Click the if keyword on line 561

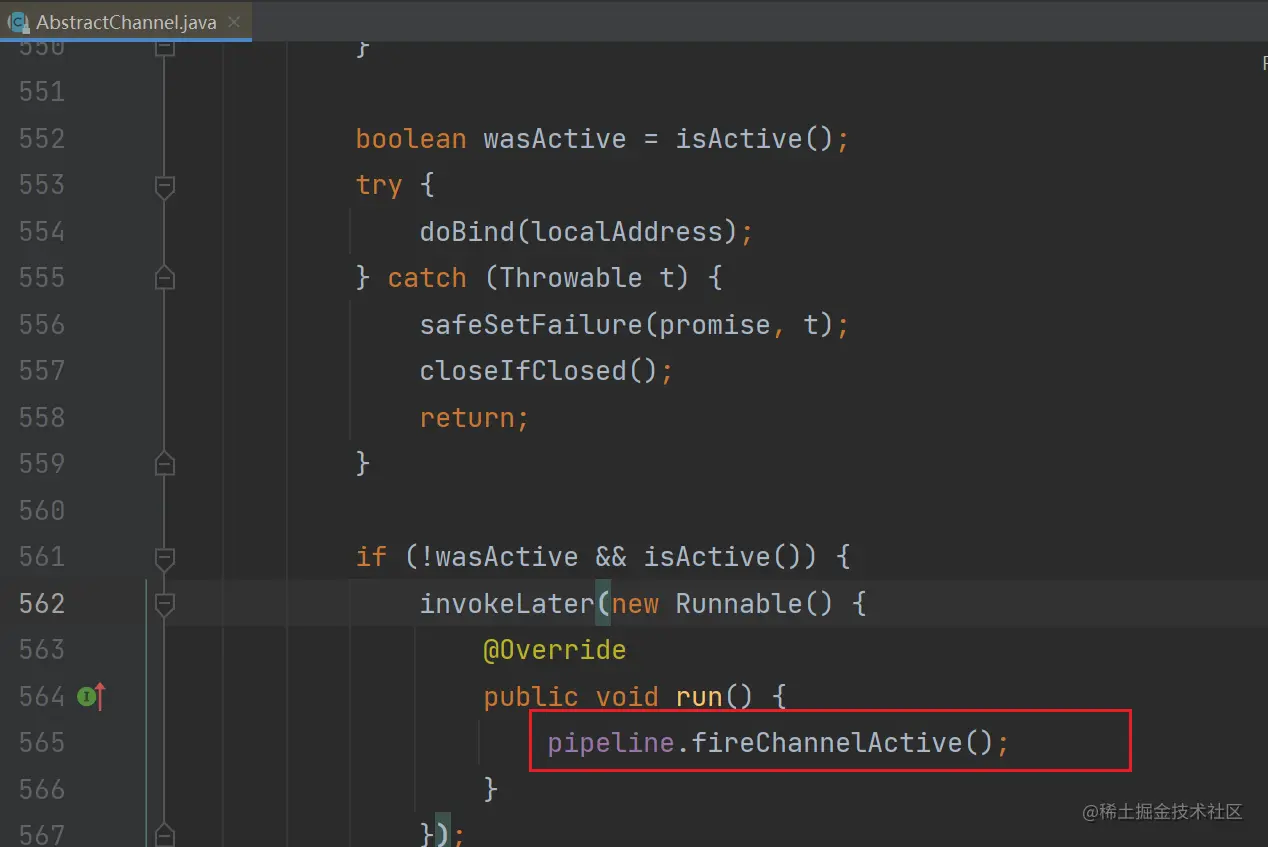pos(371,557)
